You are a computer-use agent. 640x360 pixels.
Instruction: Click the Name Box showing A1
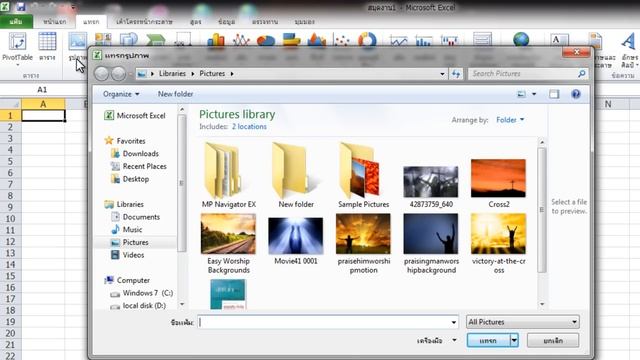click(x=42, y=90)
